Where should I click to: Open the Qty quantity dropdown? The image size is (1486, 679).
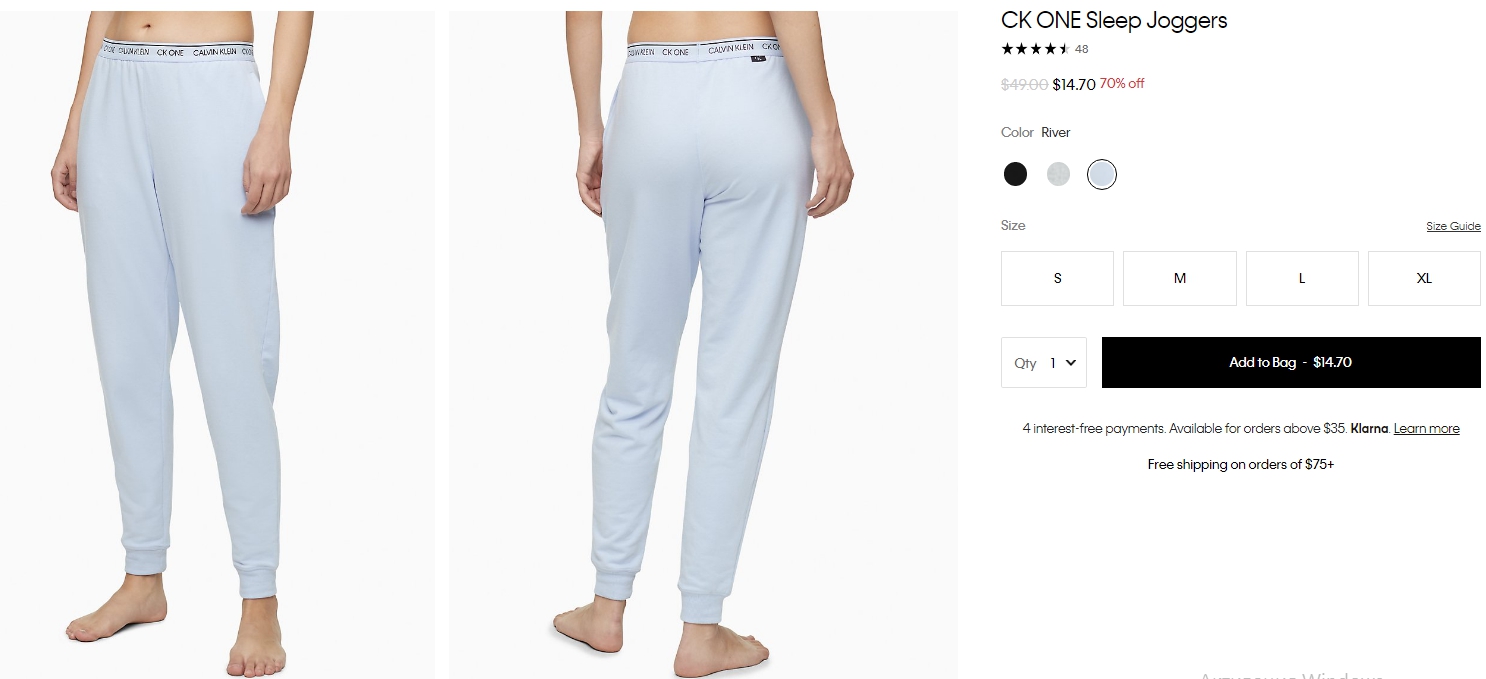[x=1044, y=362]
